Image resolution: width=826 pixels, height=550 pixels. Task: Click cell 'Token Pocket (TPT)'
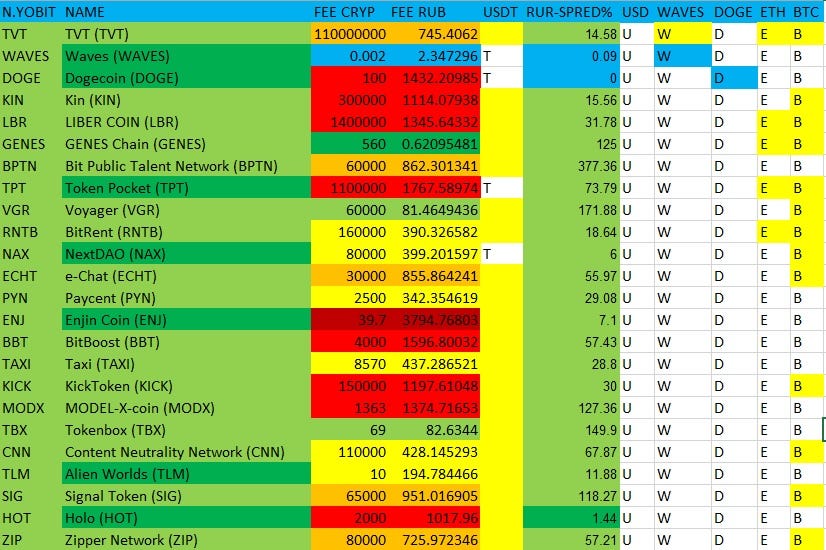pos(186,188)
